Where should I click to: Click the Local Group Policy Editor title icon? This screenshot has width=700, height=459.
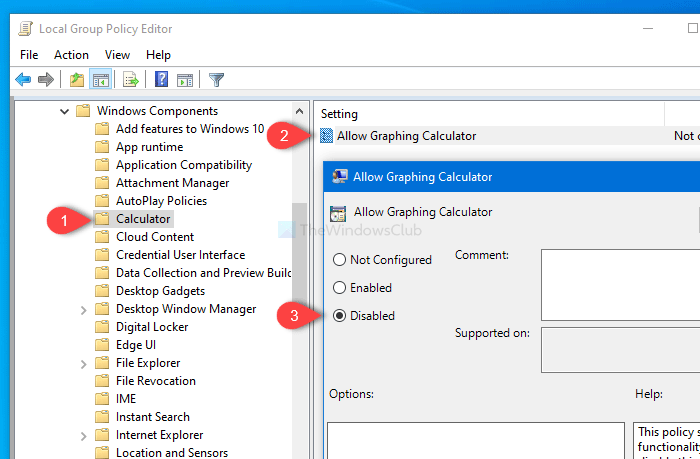25,29
